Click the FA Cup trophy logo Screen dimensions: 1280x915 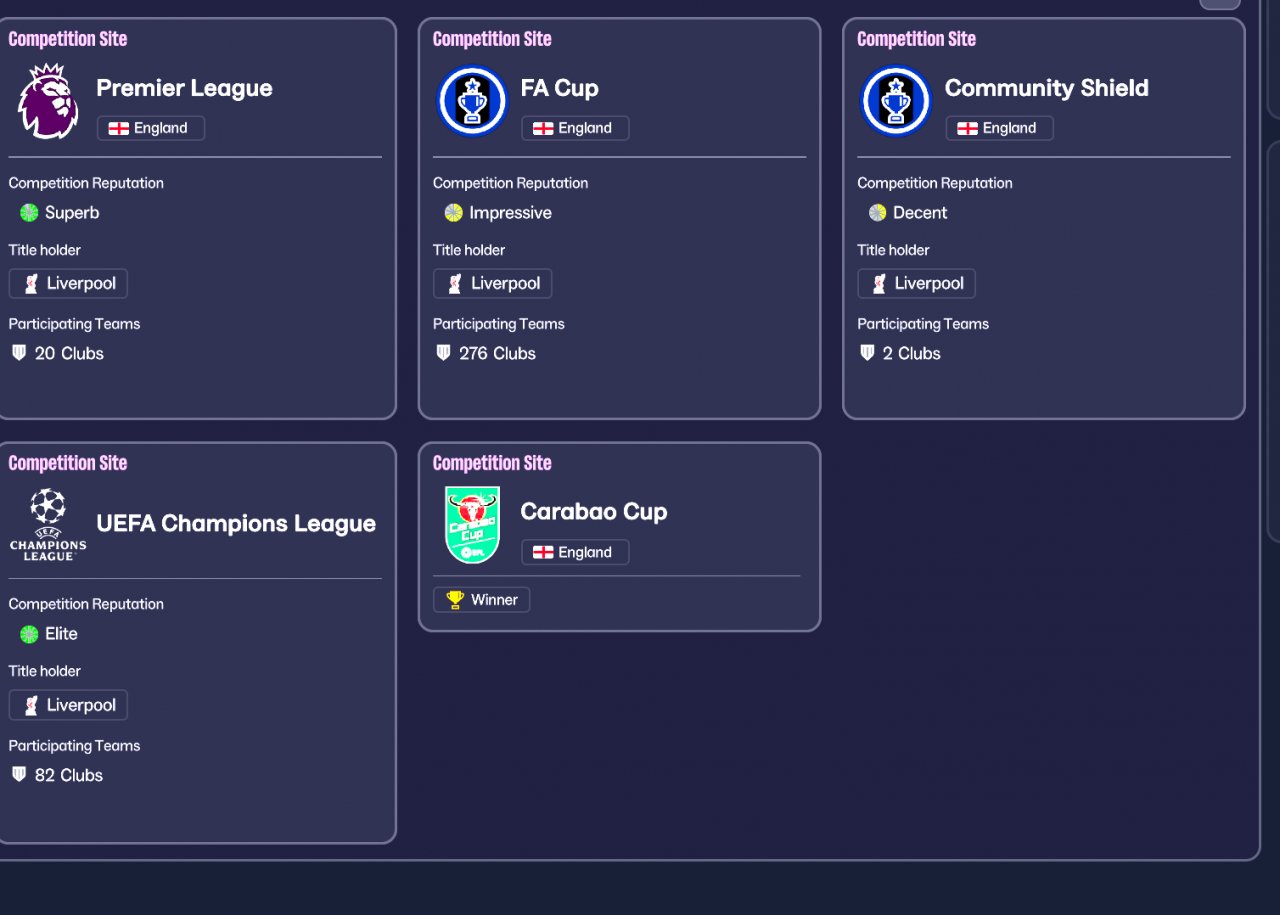pyautogui.click(x=472, y=101)
